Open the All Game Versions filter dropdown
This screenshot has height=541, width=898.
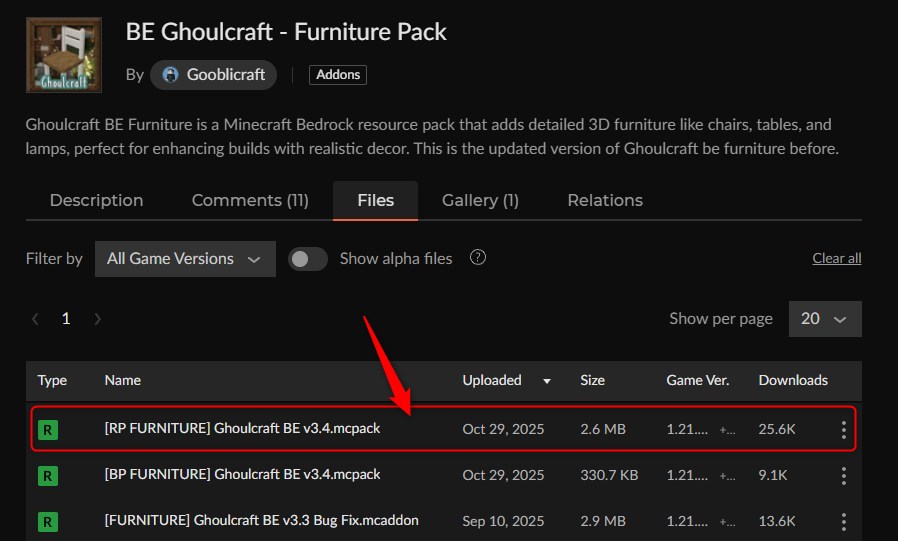(185, 259)
